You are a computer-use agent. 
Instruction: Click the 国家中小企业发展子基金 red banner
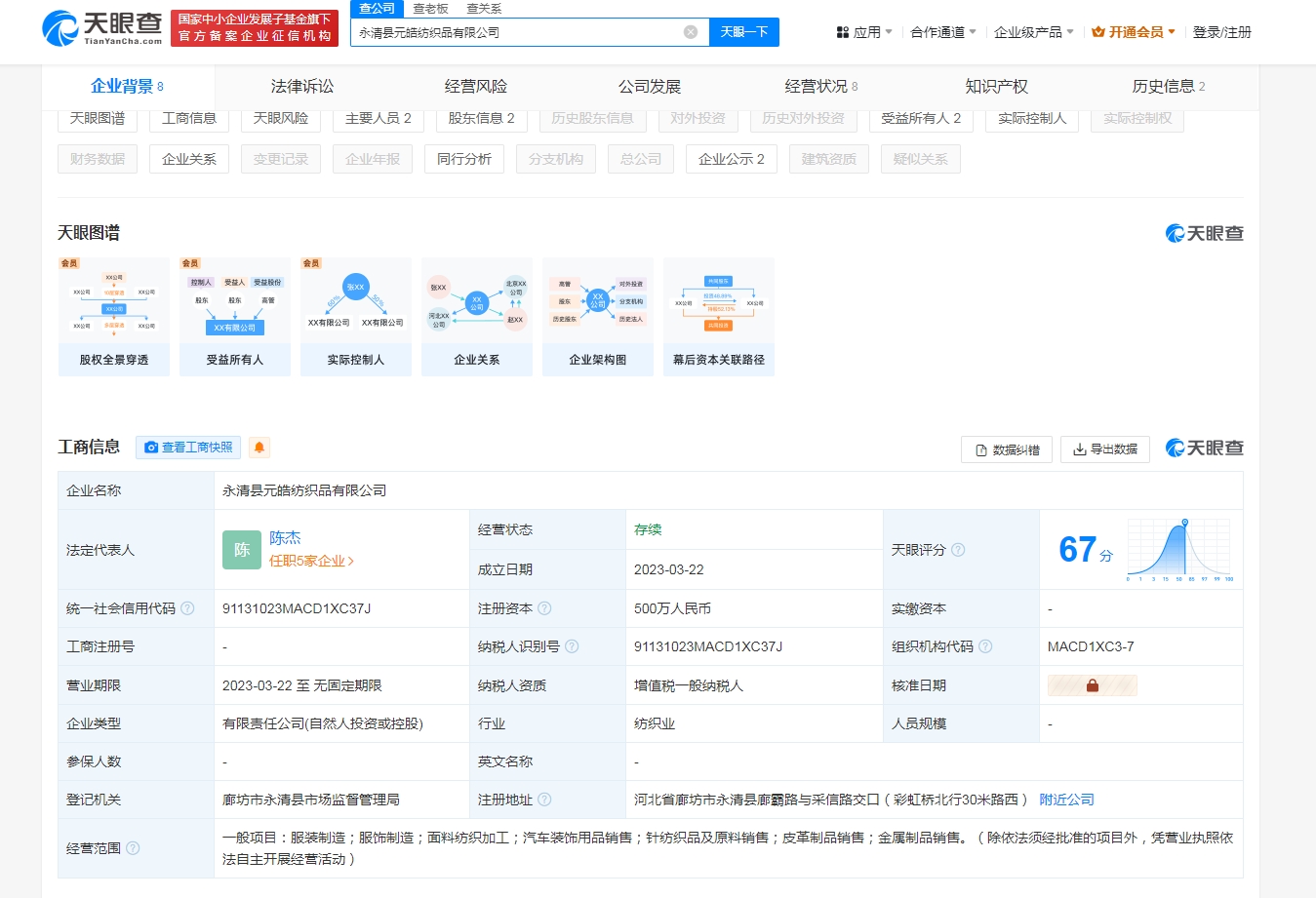255,28
